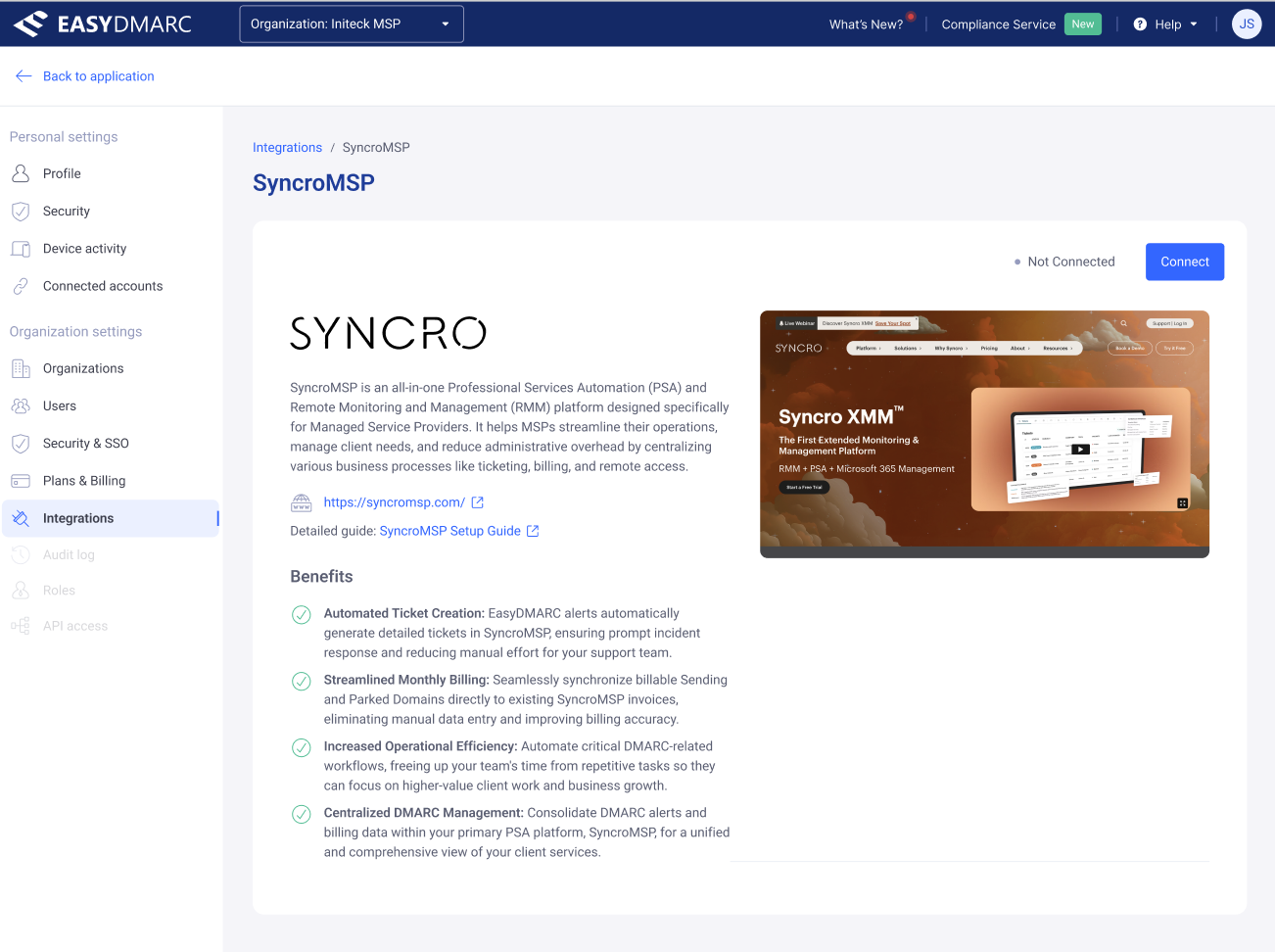This screenshot has height=952, width=1275.
Task: Expand the Help menu arrow
Action: 1194,24
